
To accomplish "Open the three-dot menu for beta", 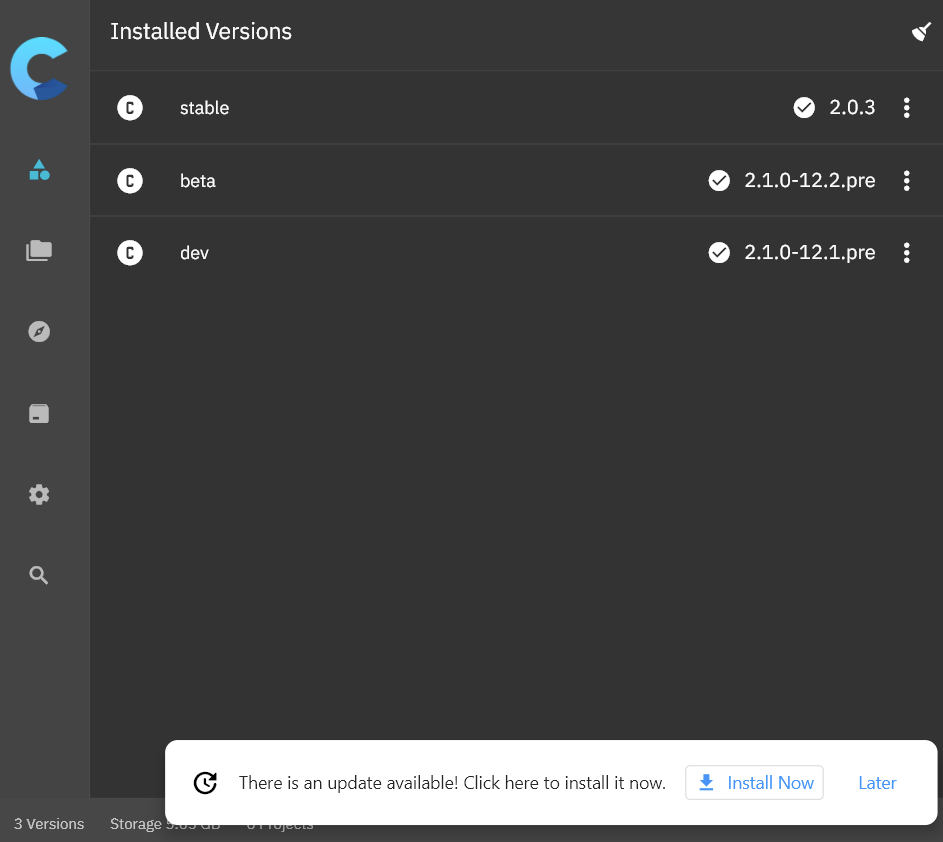I will 906,180.
